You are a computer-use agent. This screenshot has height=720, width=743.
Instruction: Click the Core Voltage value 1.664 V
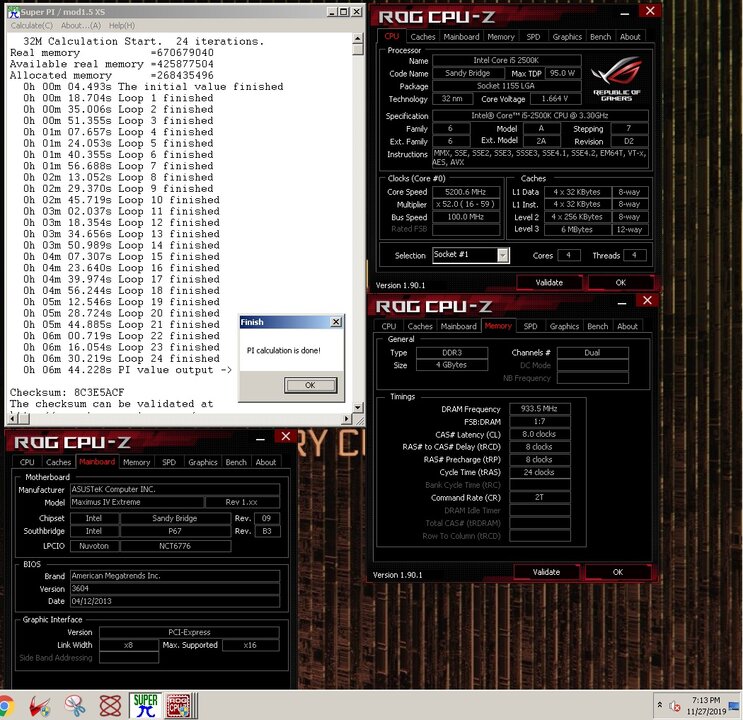pyautogui.click(x=555, y=99)
